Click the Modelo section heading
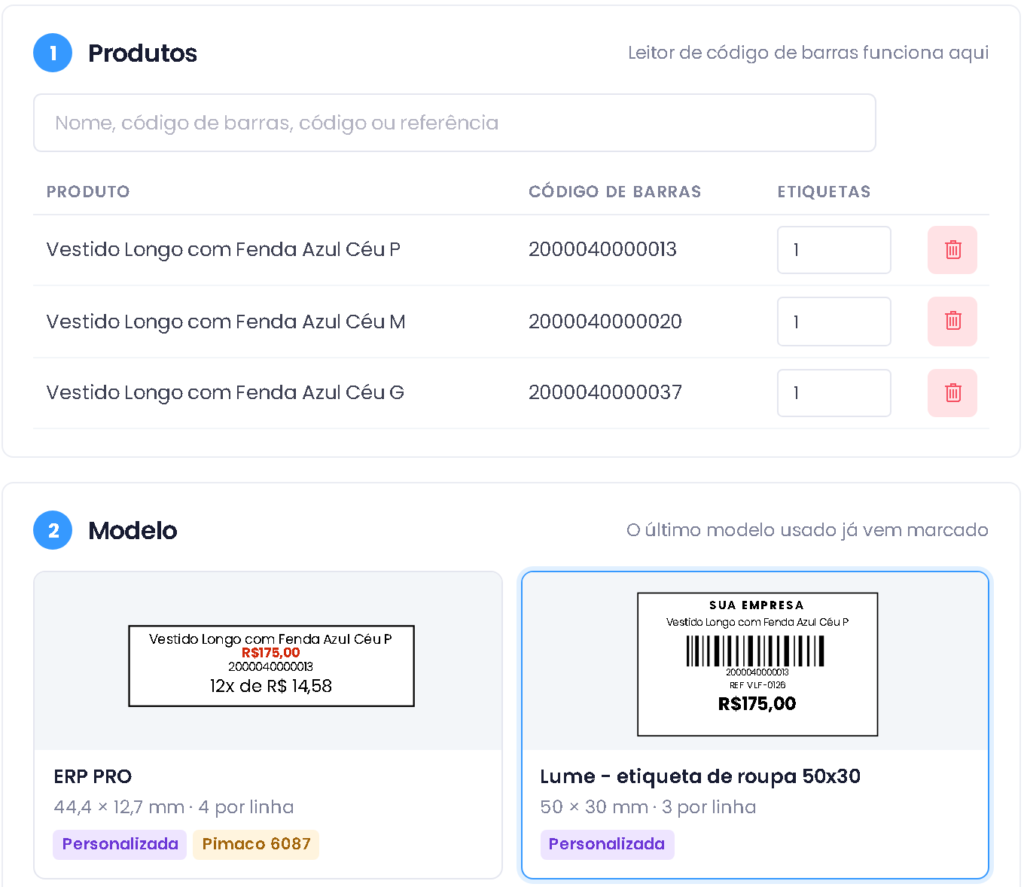 tap(133, 530)
